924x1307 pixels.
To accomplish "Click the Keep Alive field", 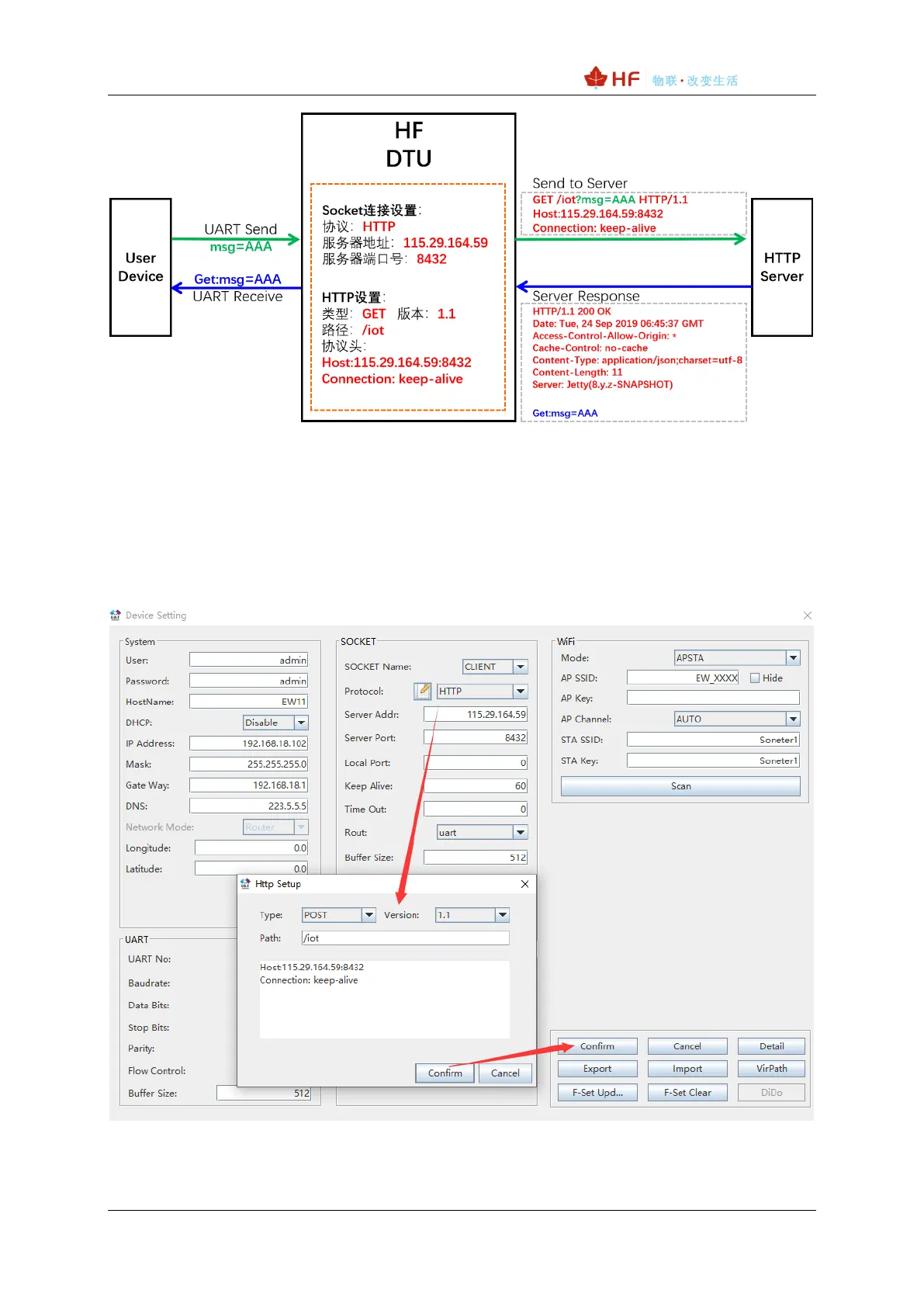I will pyautogui.click(x=476, y=786).
